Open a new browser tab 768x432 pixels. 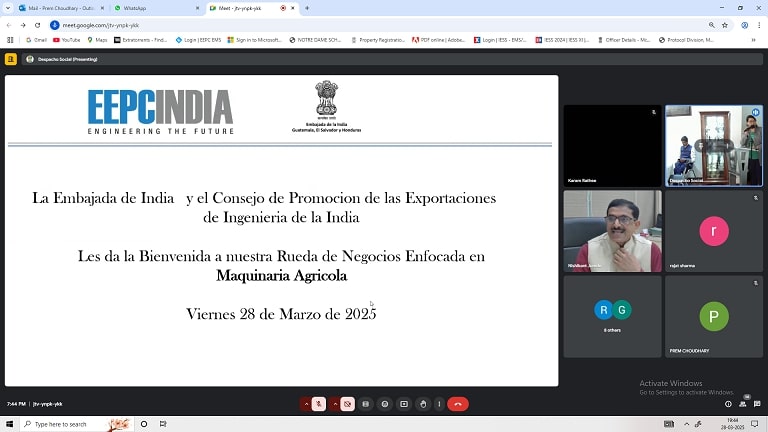pos(307,8)
